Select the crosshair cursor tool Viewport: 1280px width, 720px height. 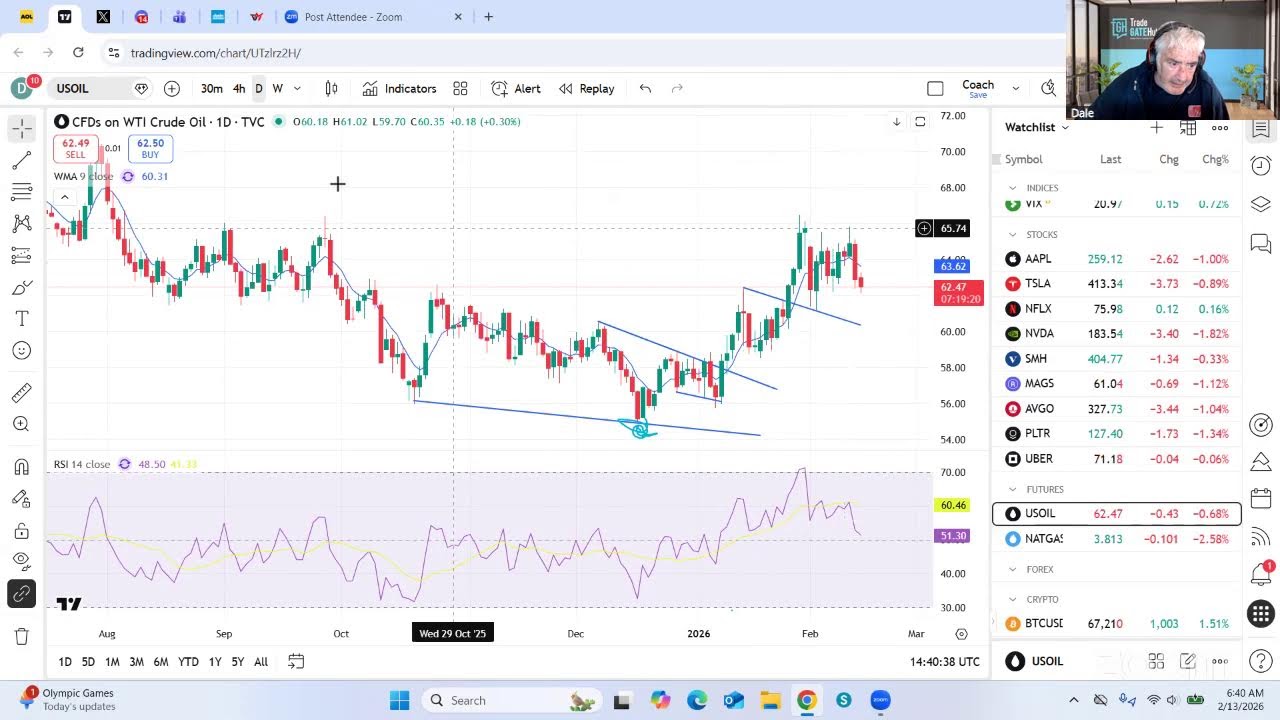pos(21,128)
